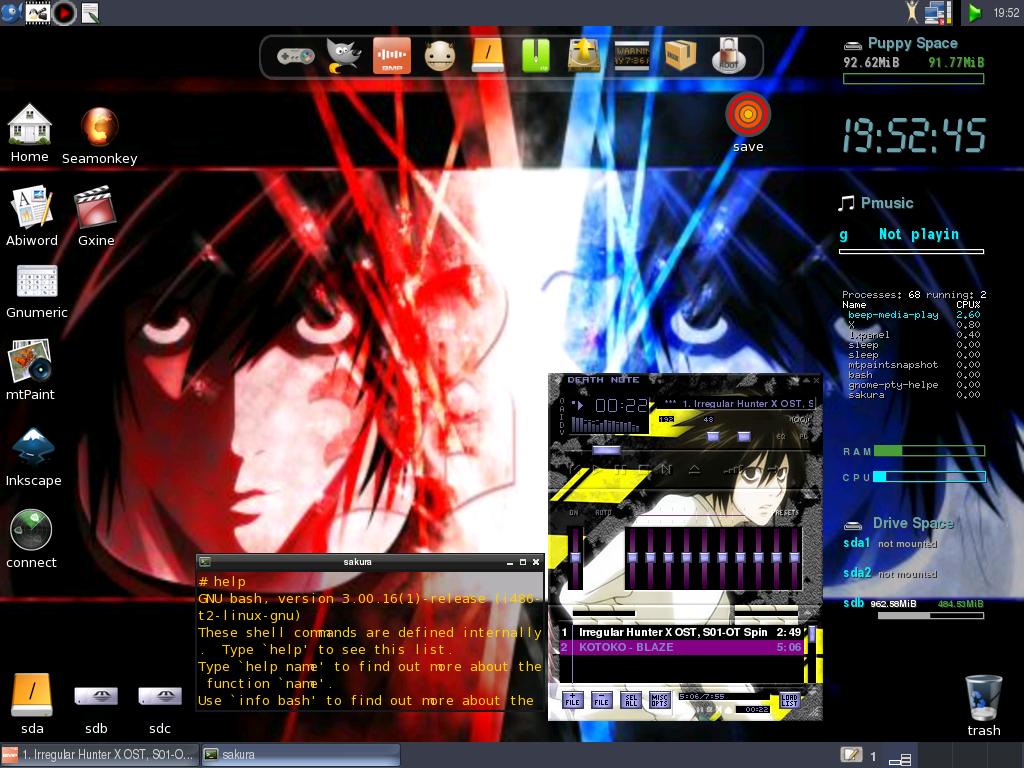Click the next track button in player
The height and width of the screenshot is (768, 1024).
coord(667,470)
